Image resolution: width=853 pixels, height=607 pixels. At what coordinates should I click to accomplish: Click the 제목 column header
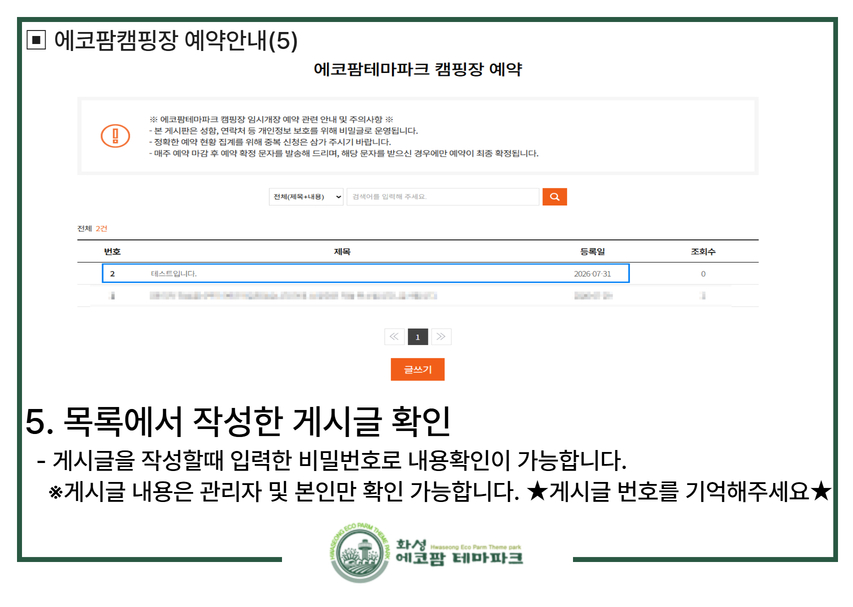342,251
